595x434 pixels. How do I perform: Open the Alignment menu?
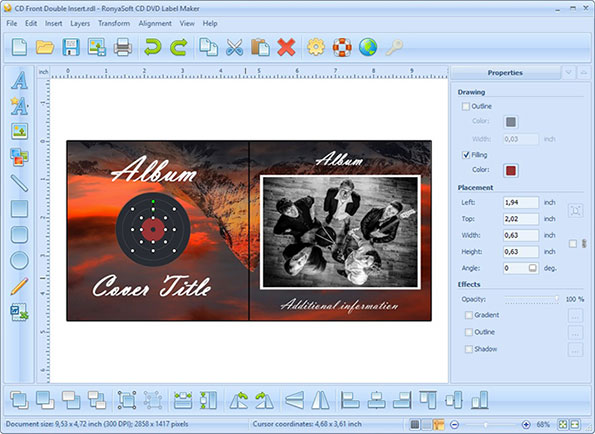(155, 24)
